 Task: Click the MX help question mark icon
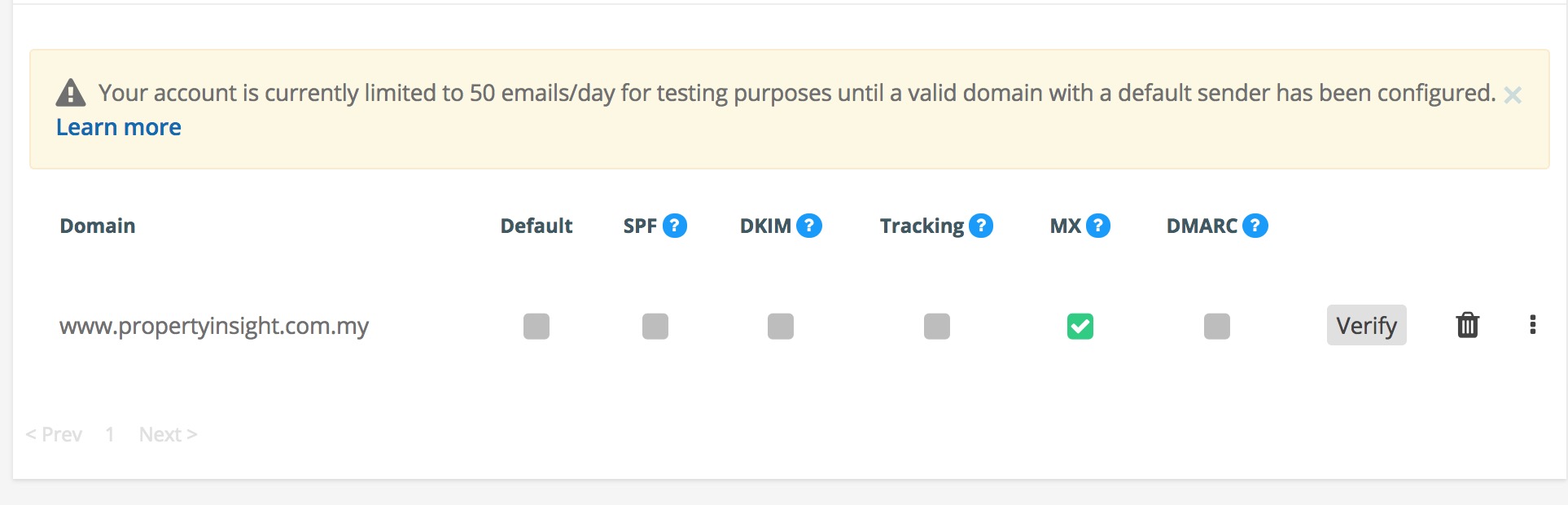coord(1098,226)
